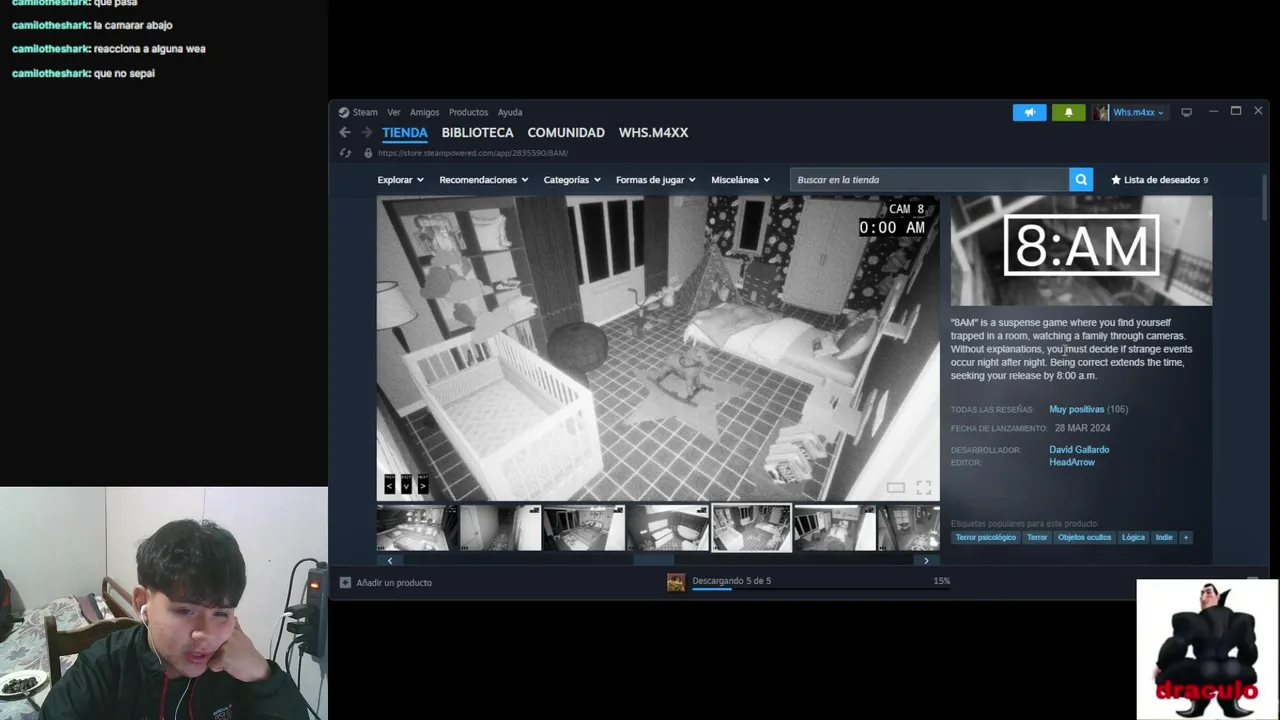Open the Miscelánea dropdown

(x=740, y=180)
